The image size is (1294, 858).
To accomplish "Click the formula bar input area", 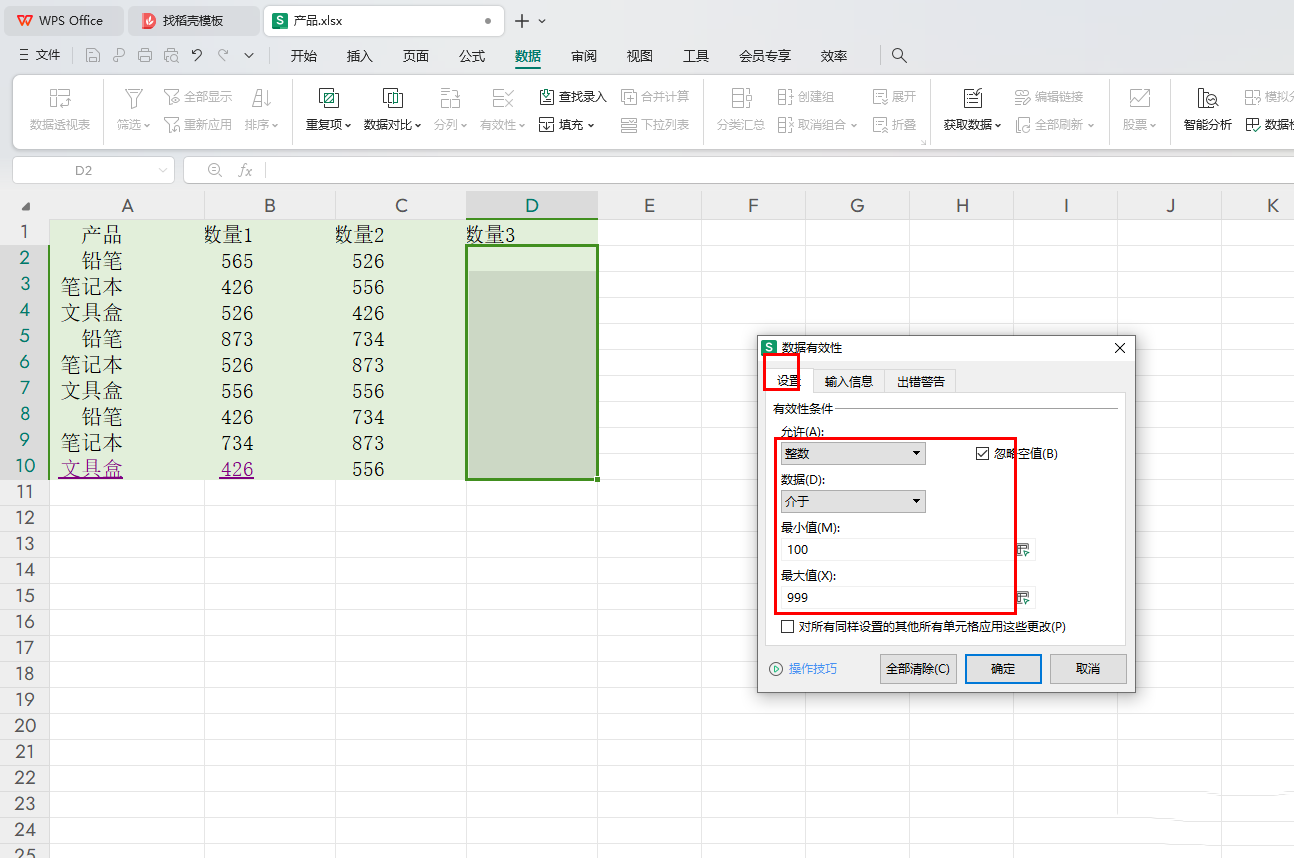I will (780, 171).
